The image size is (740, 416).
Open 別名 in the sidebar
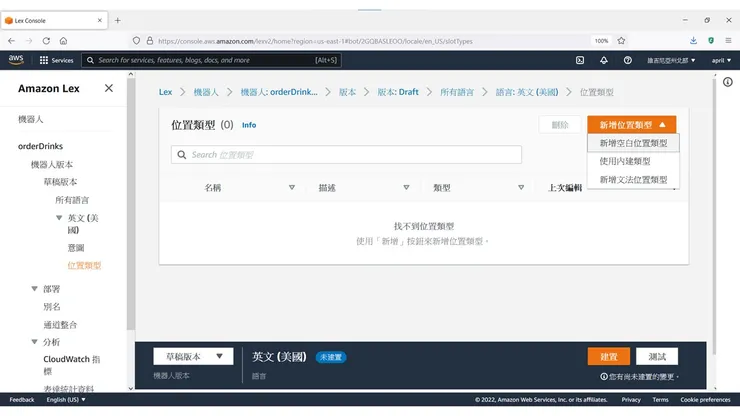(x=51, y=306)
